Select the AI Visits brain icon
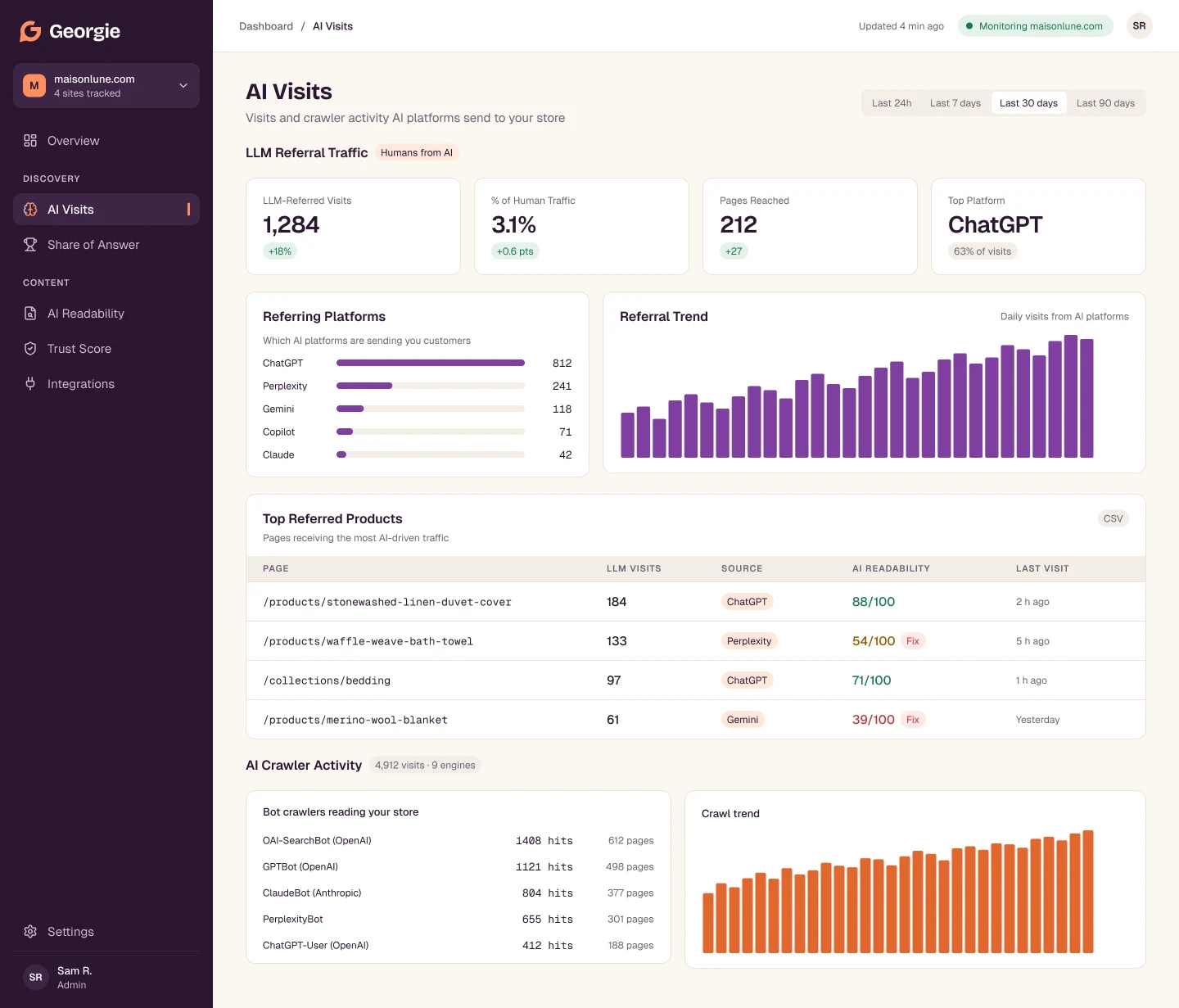 point(30,210)
